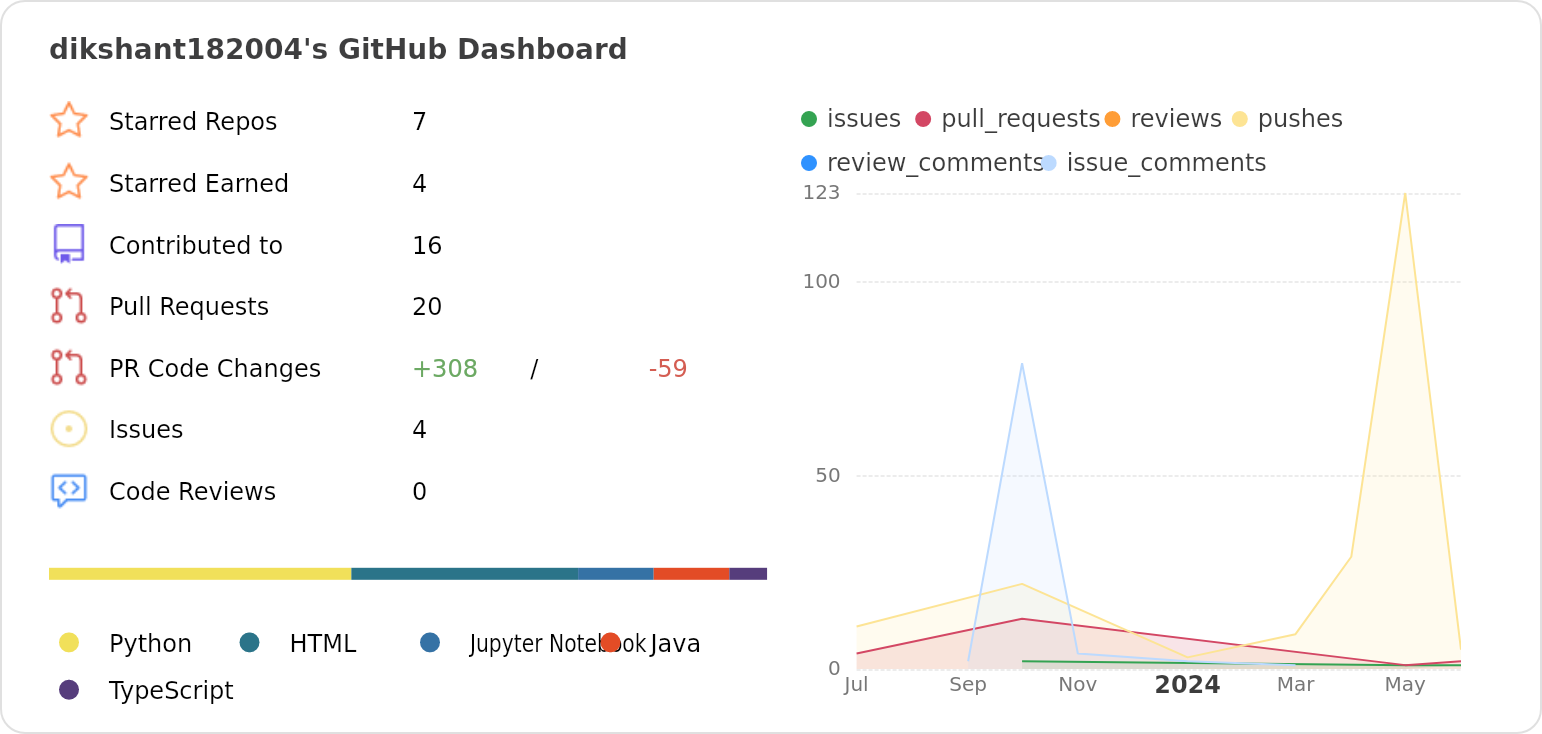Click the dashboard title dikshant182004's GitHub Dashboard
Image resolution: width=1542 pixels, height=734 pixels.
338,49
